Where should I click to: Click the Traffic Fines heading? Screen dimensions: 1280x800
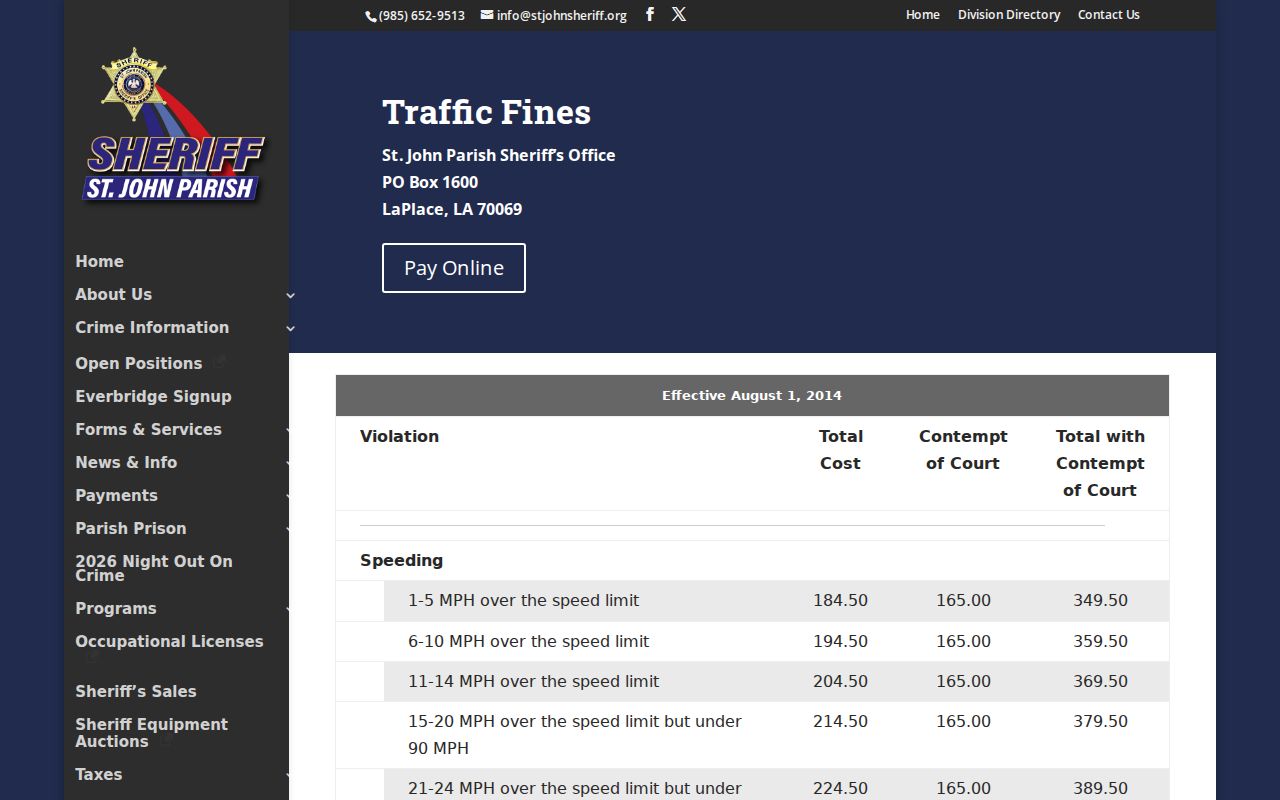(486, 112)
